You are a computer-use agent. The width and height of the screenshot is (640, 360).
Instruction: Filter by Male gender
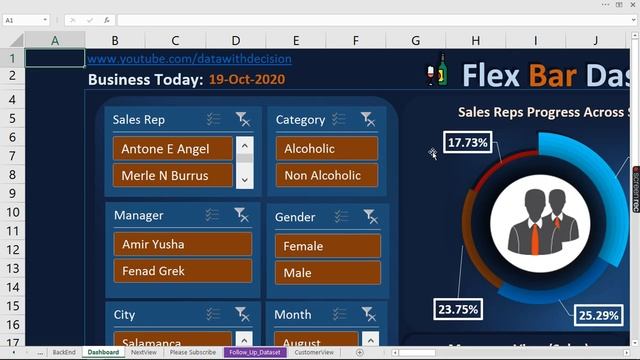click(328, 273)
